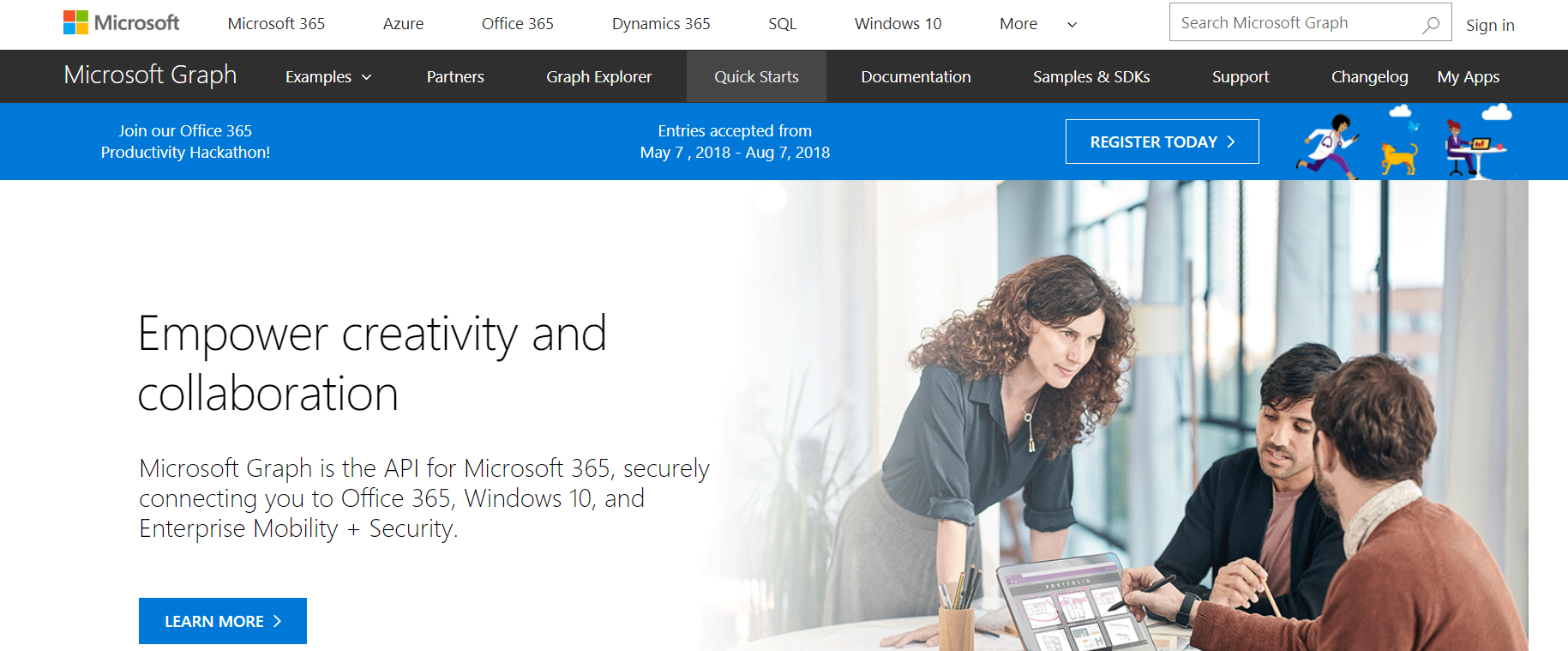The image size is (1568, 651).
Task: Click 'Entries accepted from' banner text
Action: (x=735, y=130)
